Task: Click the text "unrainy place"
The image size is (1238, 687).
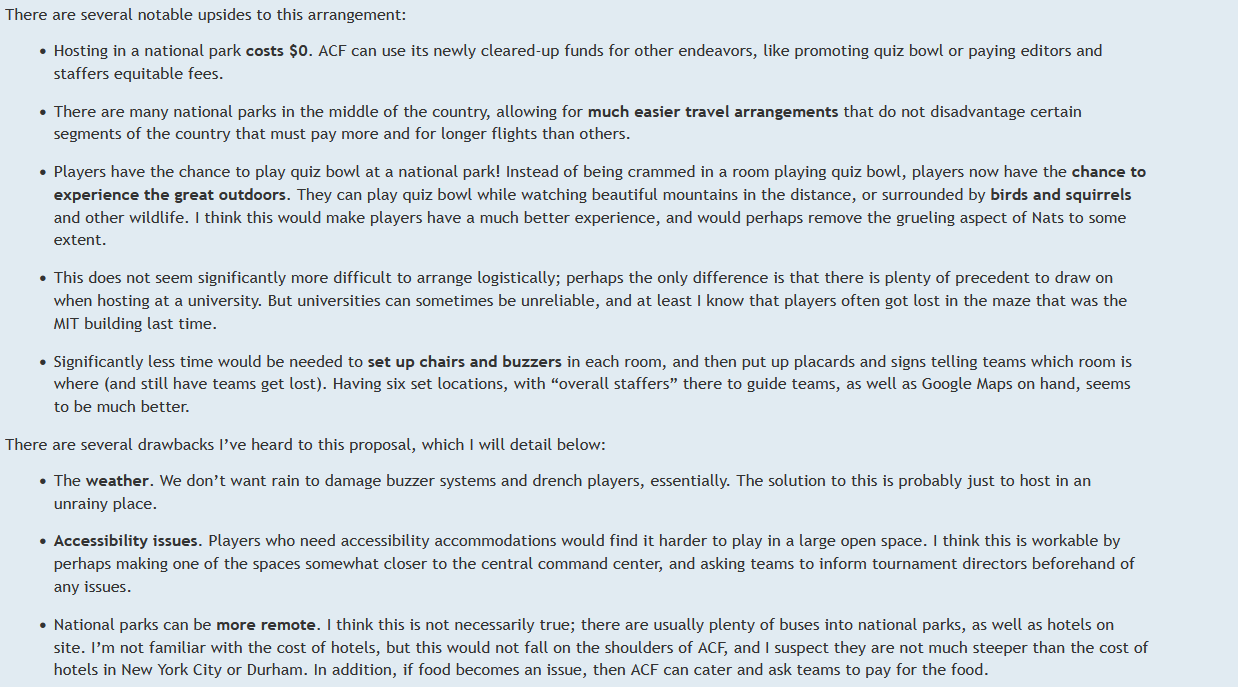Action: [x=105, y=503]
